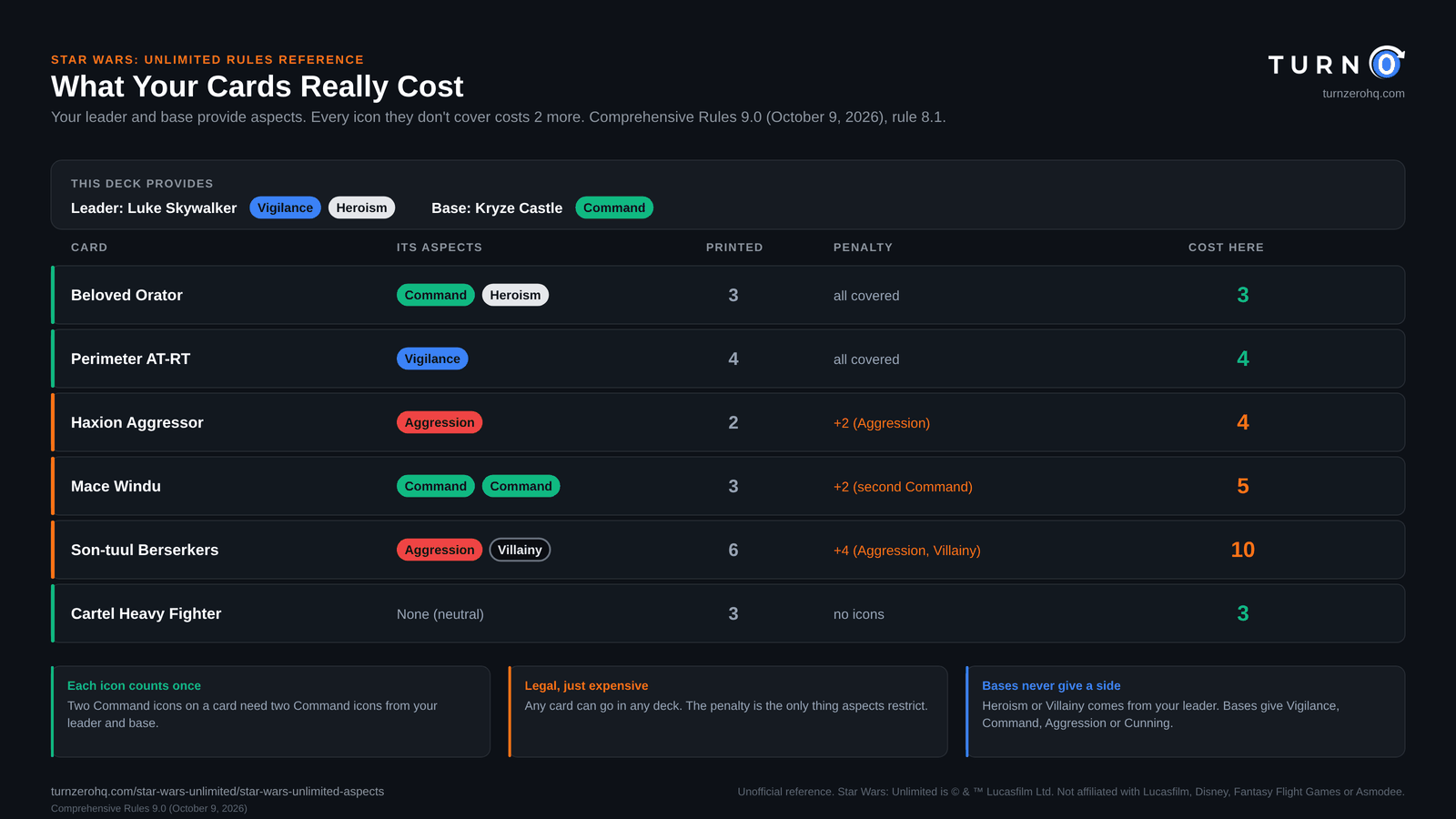Click the Turn 0 logo icon

tap(1387, 63)
